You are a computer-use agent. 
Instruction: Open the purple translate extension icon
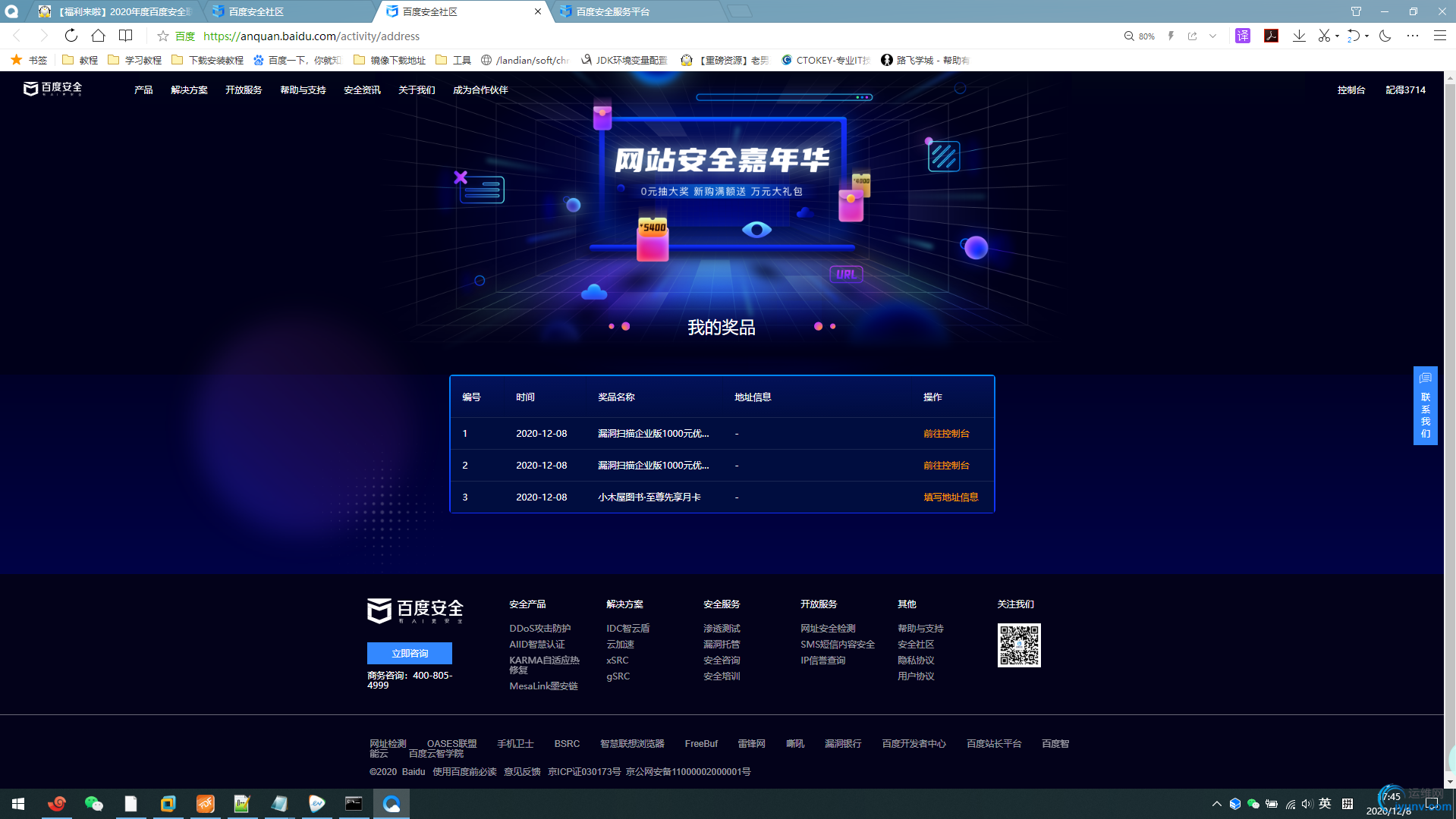point(1243,36)
